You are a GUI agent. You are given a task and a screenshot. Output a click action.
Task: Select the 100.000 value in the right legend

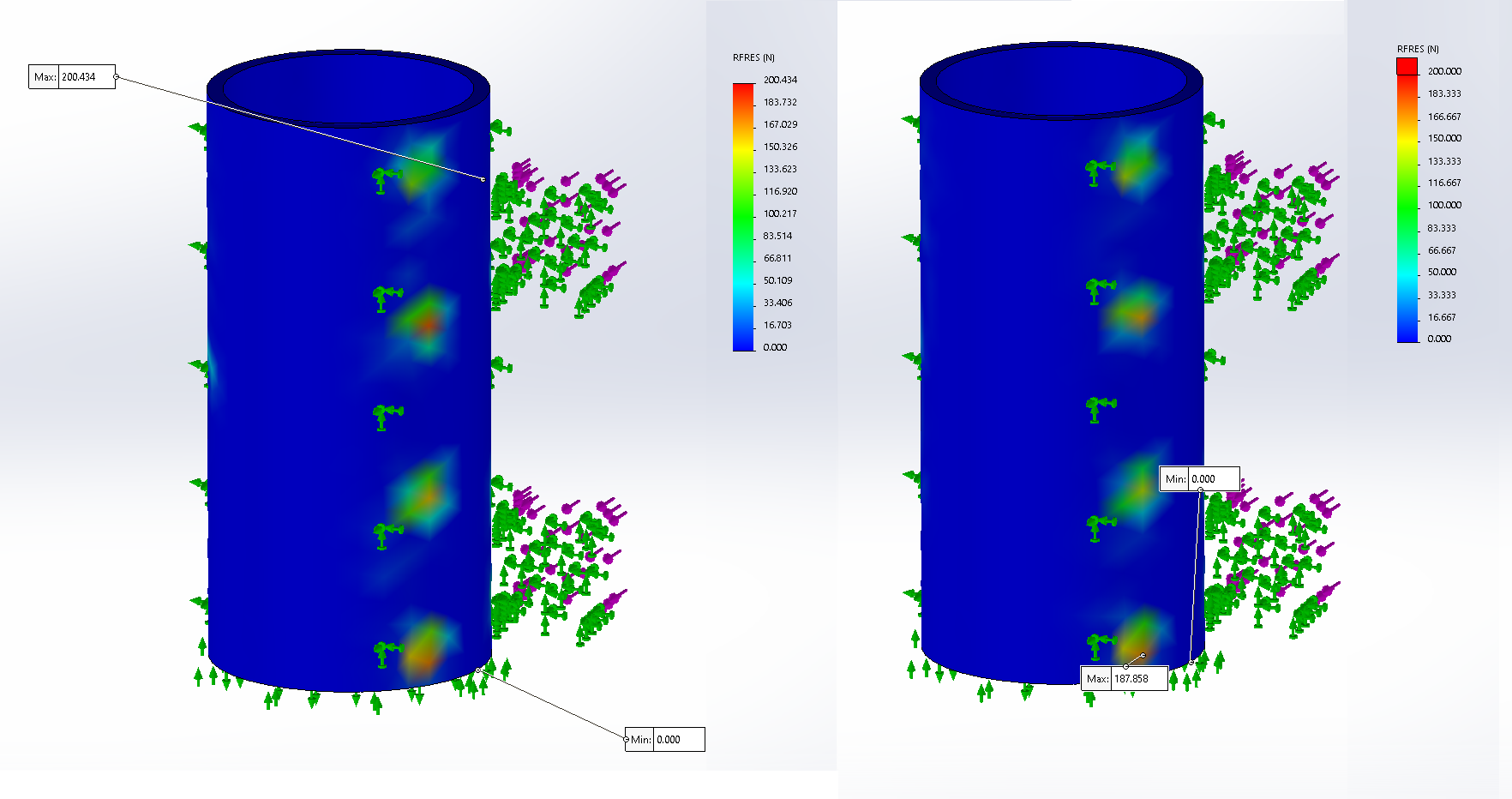coord(1444,205)
